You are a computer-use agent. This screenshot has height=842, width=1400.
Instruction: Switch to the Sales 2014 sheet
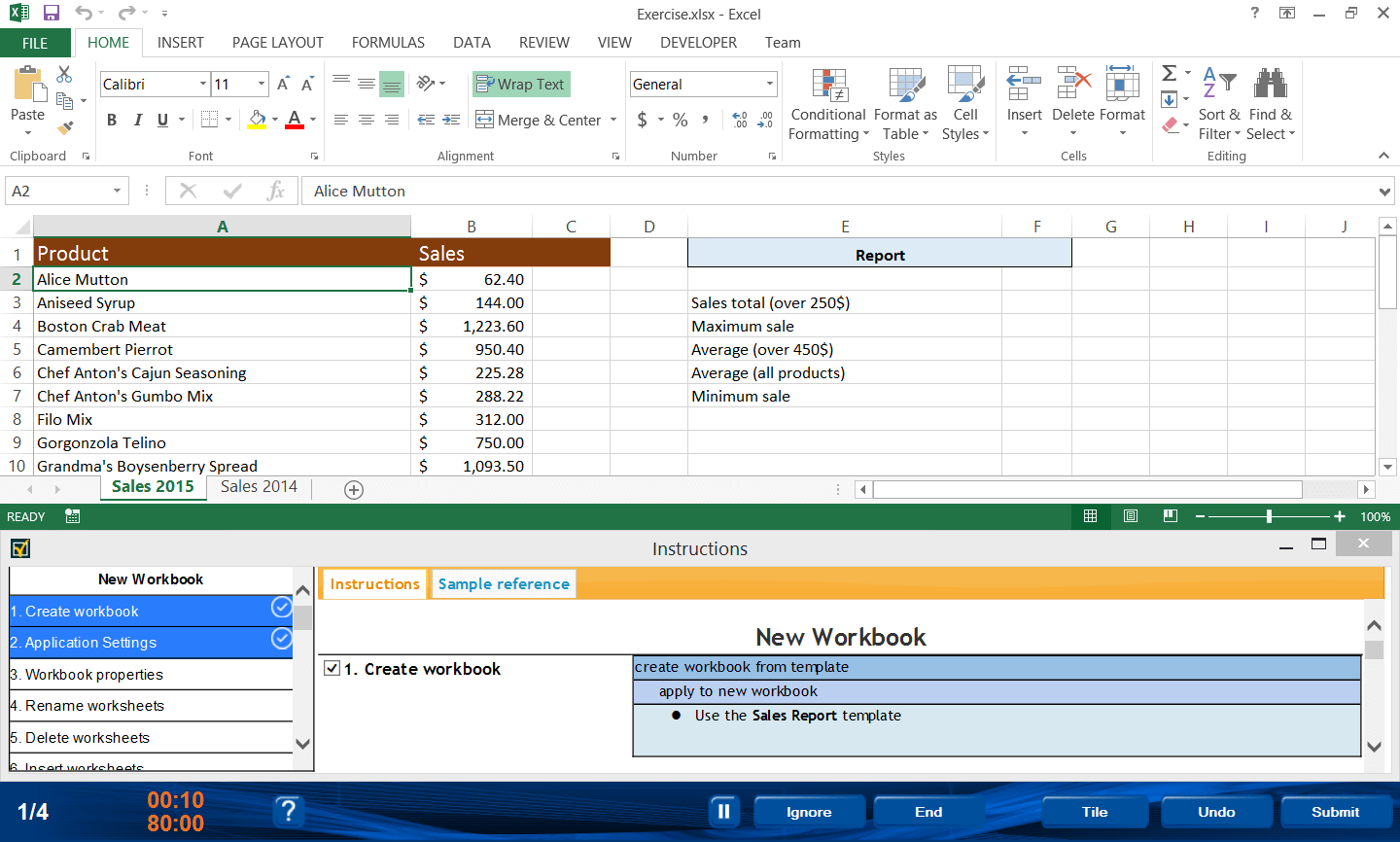(x=259, y=487)
